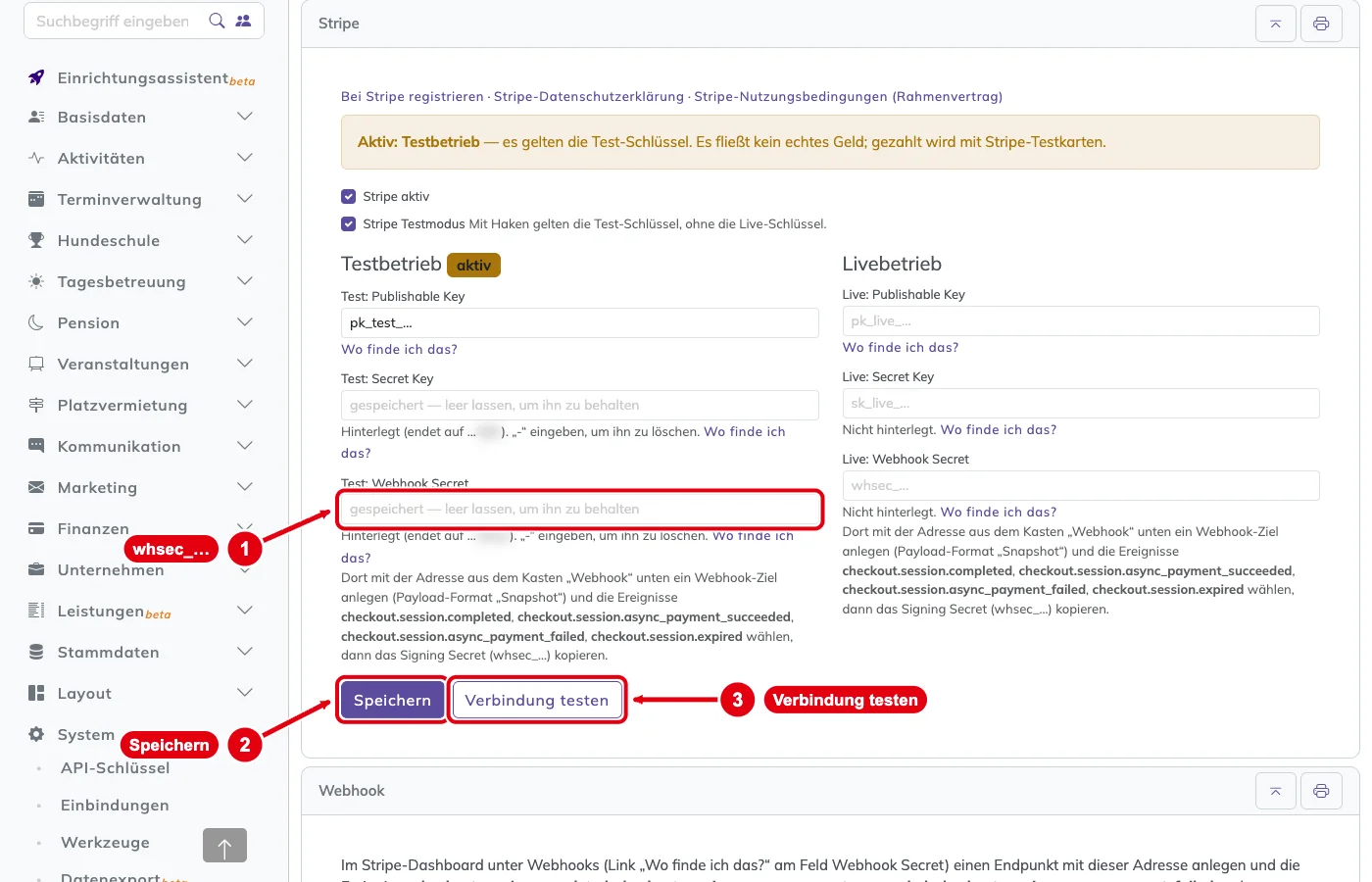Expand Marketing menu chevron

coord(245,487)
